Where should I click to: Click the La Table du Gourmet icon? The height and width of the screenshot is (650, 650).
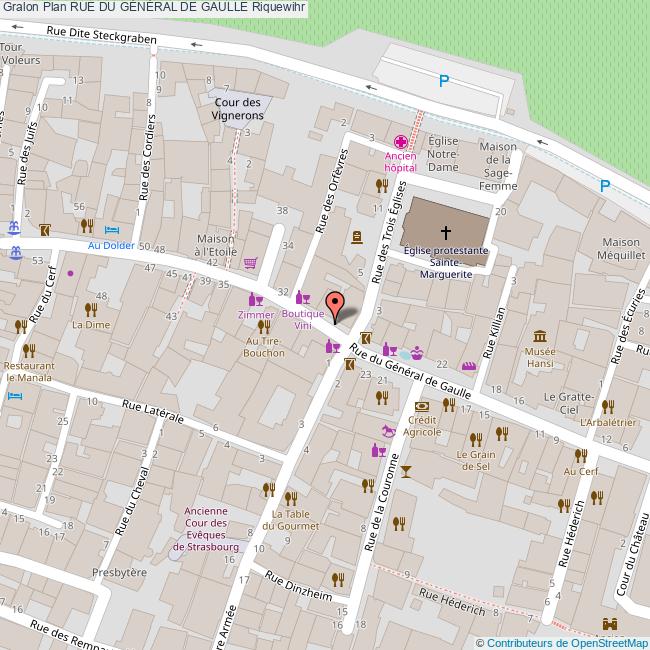(290, 497)
